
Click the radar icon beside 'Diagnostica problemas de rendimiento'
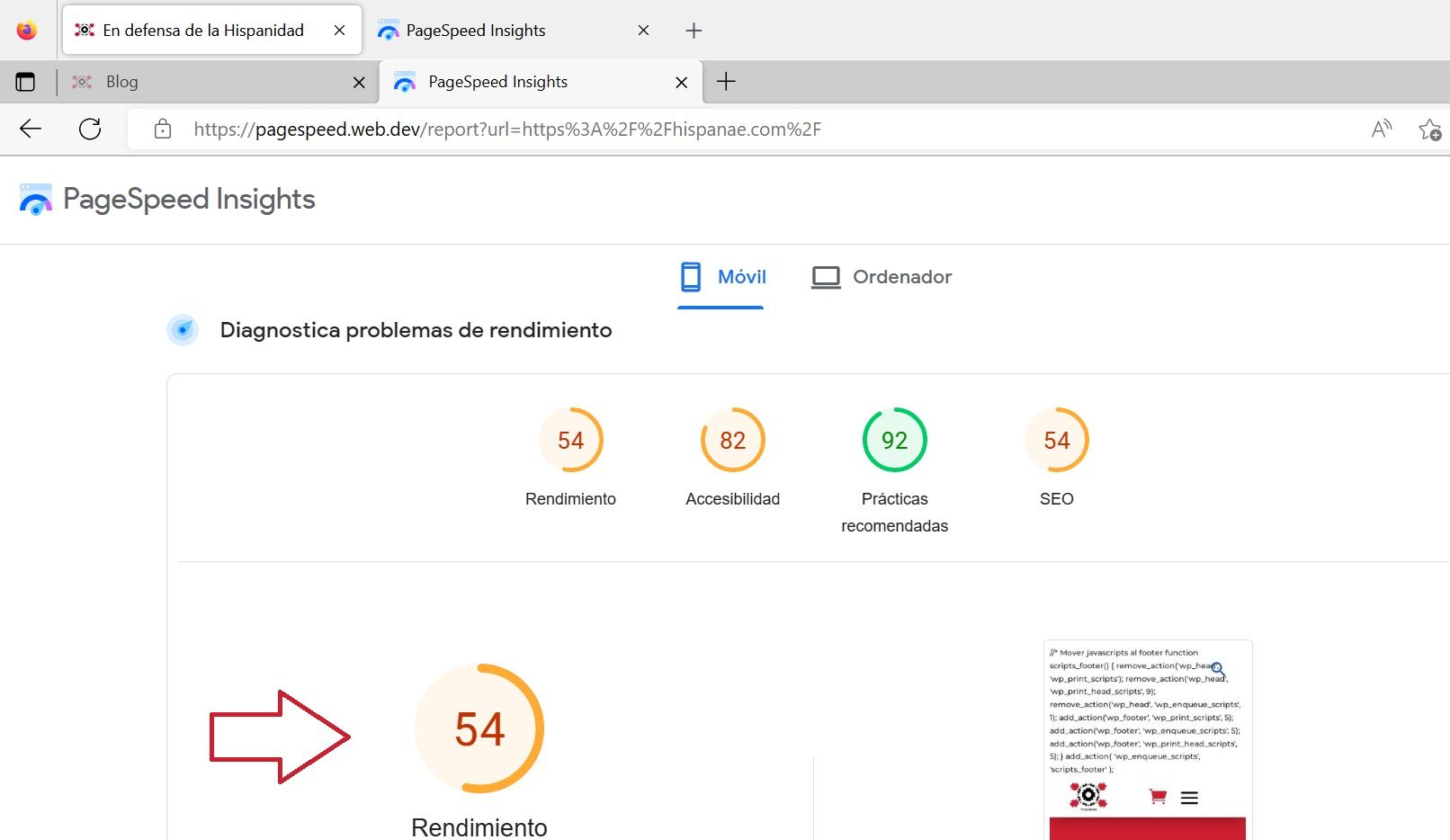183,330
